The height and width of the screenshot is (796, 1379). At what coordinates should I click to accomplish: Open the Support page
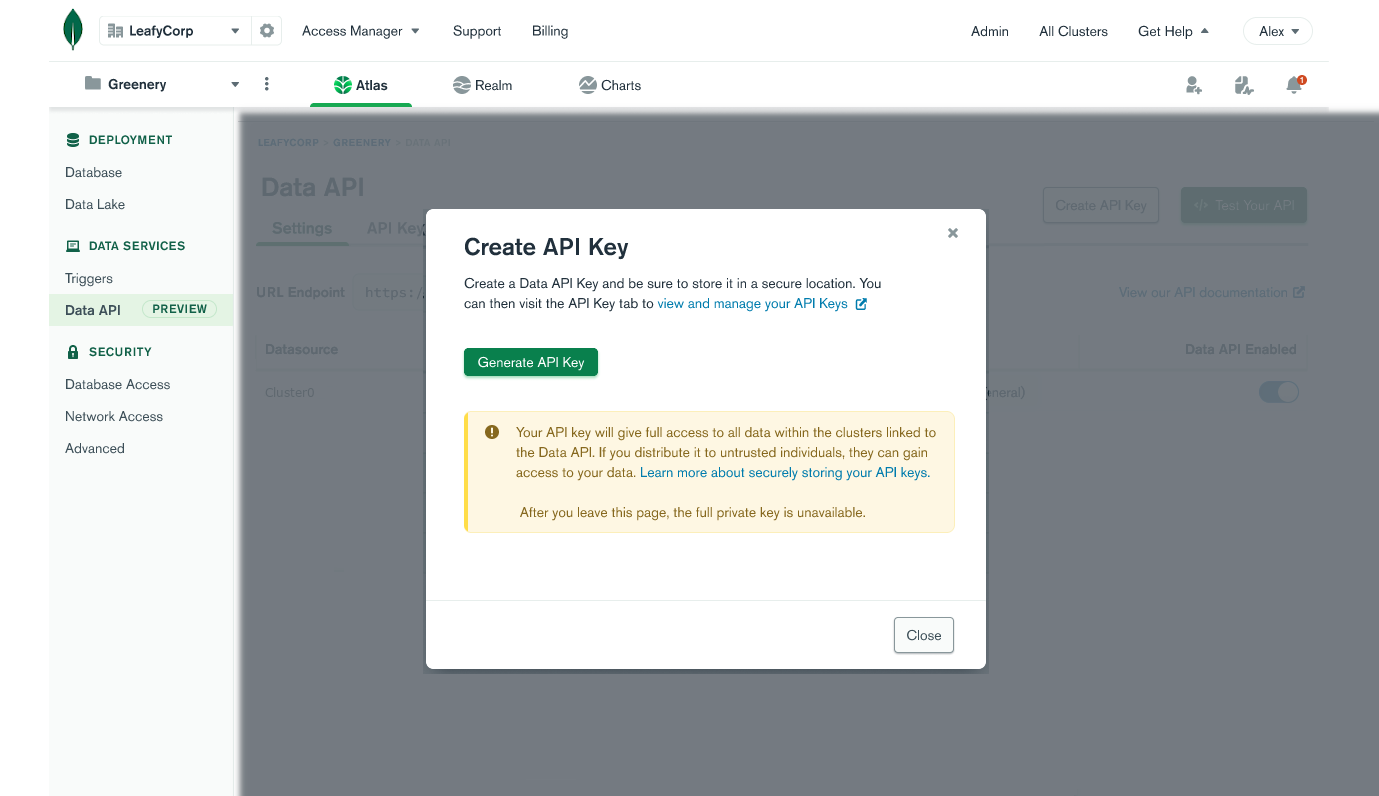tap(477, 31)
